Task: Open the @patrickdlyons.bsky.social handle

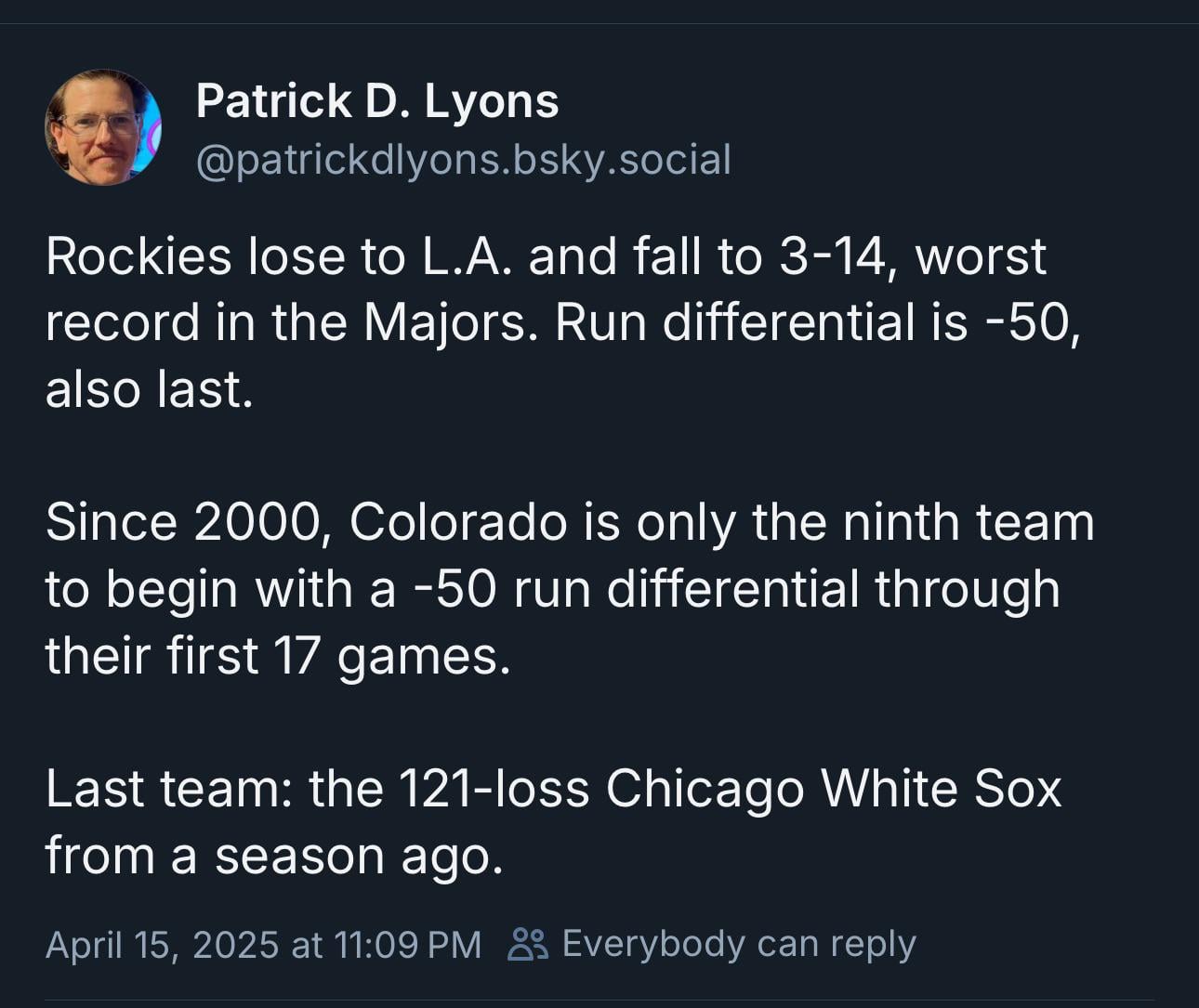Action: (x=463, y=160)
